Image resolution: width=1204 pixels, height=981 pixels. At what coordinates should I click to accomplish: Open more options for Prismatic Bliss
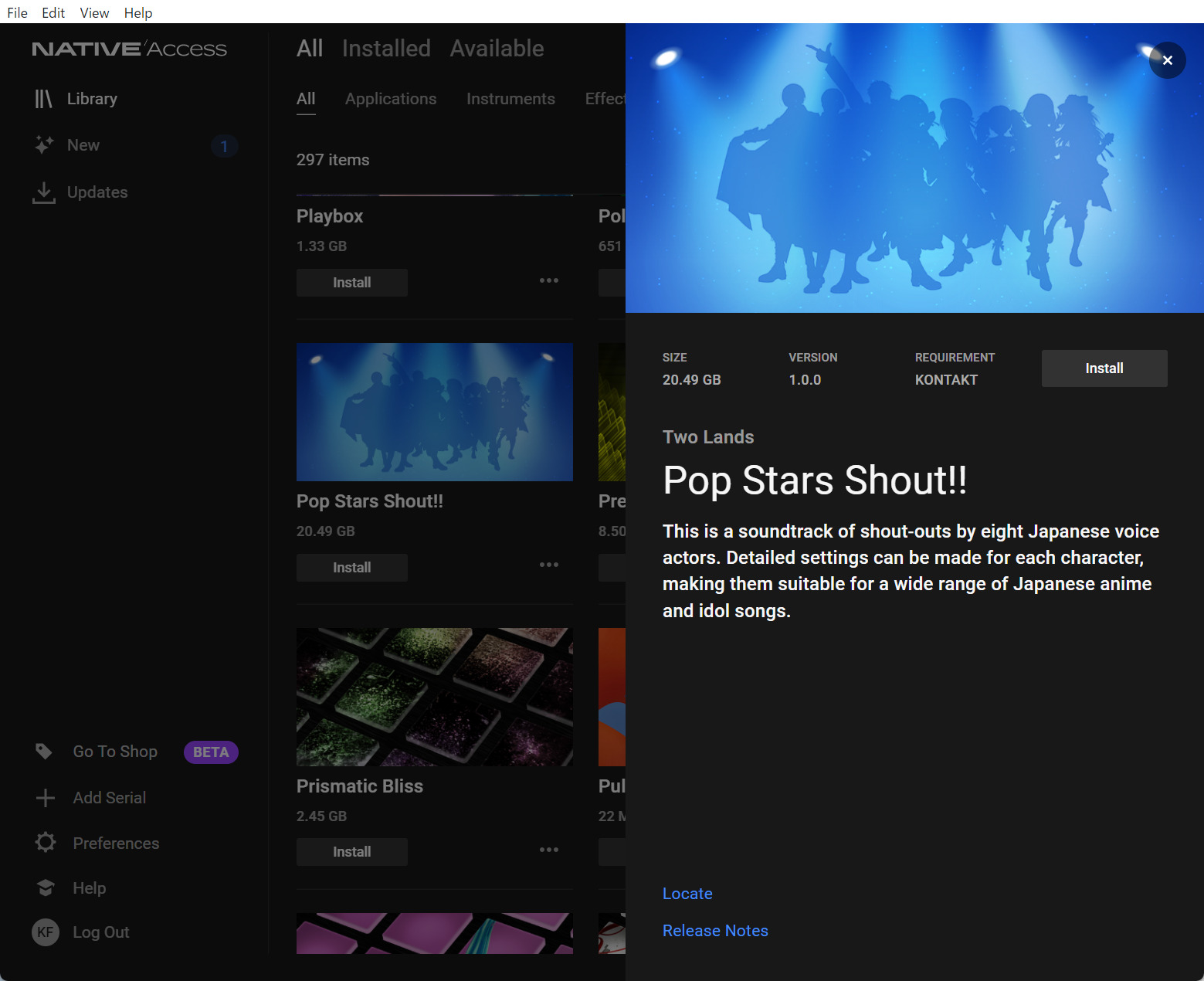click(549, 850)
